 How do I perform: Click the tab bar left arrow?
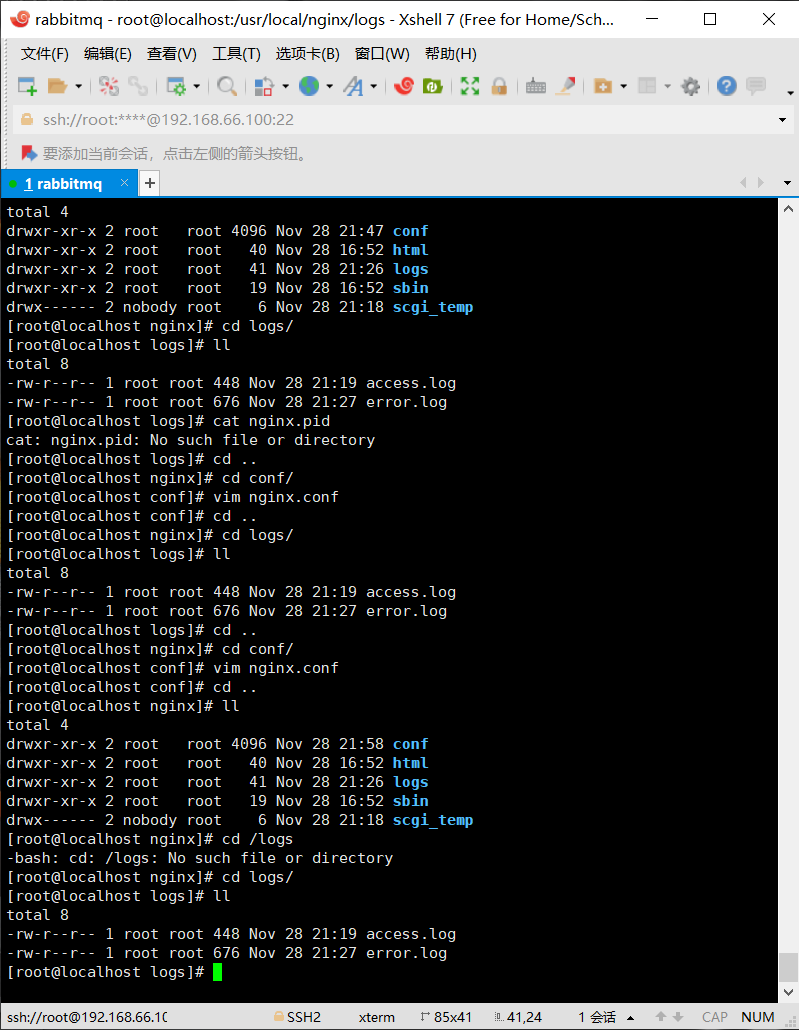tap(743, 183)
